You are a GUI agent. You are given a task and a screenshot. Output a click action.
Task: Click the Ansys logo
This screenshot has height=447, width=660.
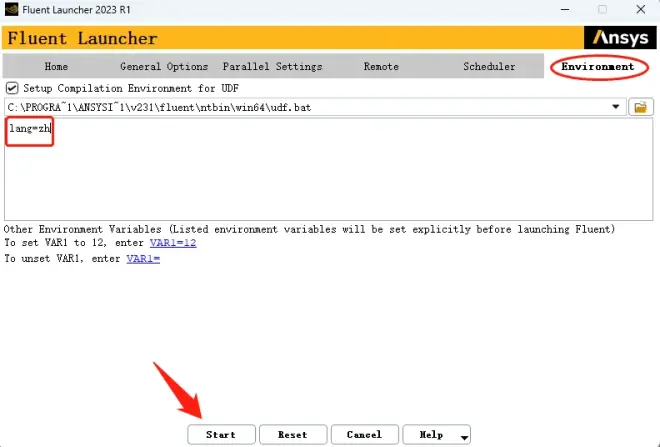(x=620, y=38)
